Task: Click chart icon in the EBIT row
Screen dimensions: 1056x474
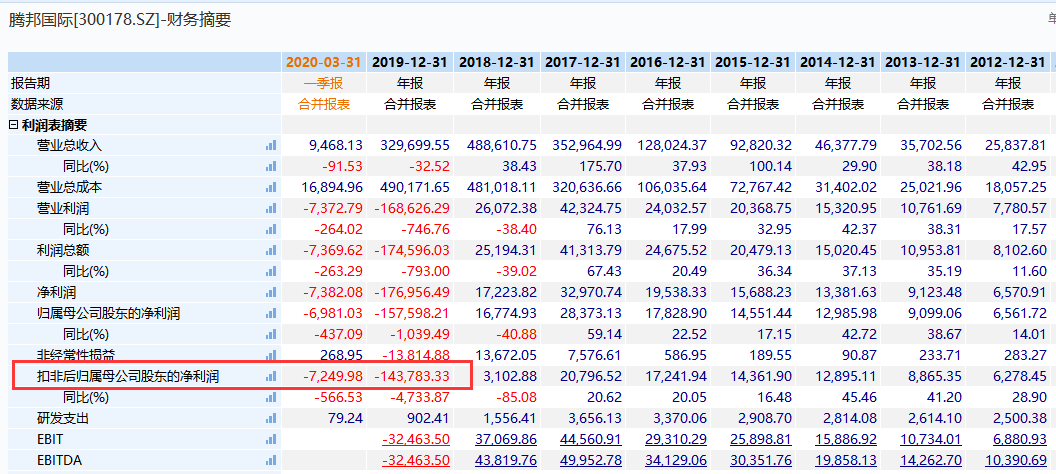Action: click(x=270, y=439)
